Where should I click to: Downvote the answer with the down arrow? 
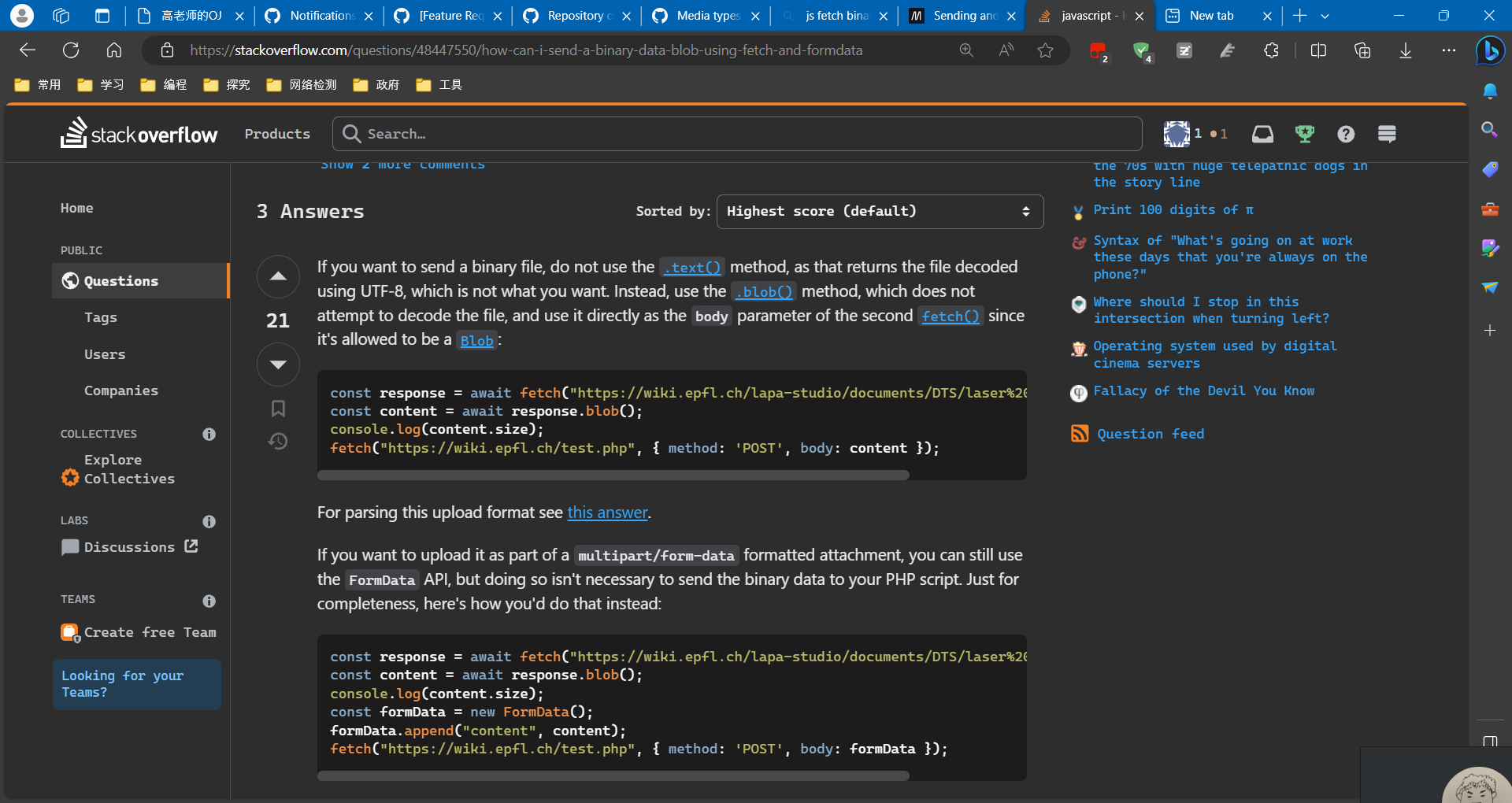point(277,364)
